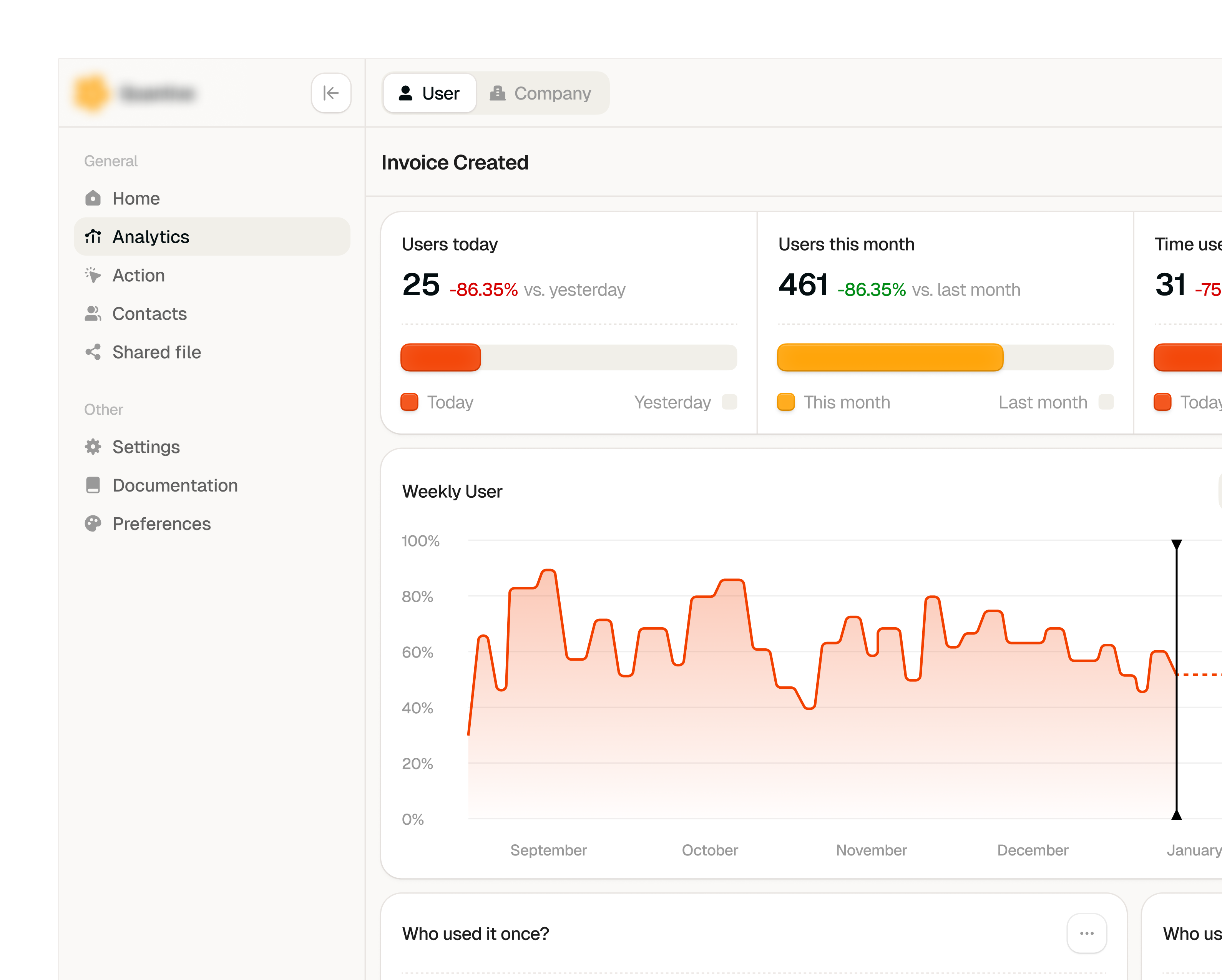This screenshot has width=1222, height=980.
Task: Toggle the This month legend yellow swatch
Action: tap(785, 402)
